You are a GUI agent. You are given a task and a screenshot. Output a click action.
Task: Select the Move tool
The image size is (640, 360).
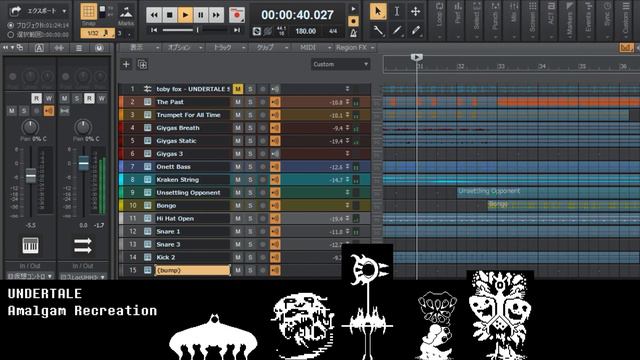416,11
